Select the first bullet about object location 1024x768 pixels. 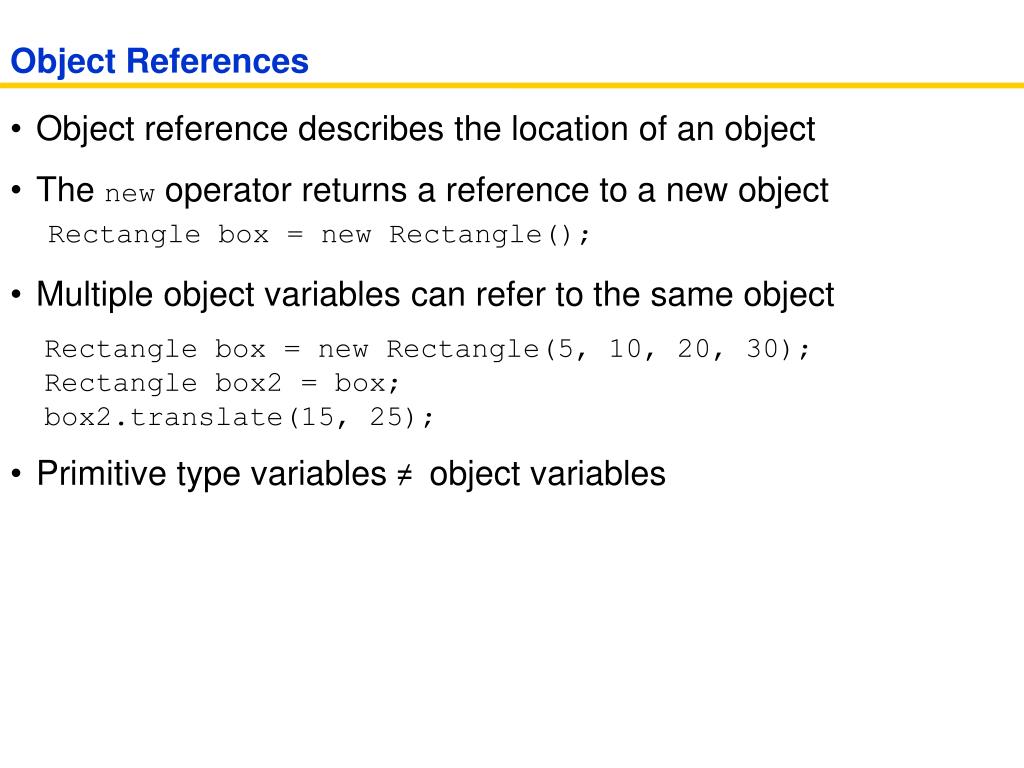point(425,129)
